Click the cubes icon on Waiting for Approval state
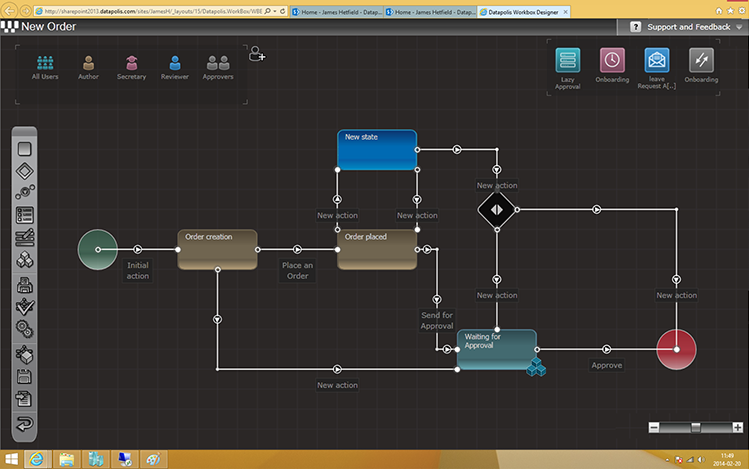Screen dimensions: 749x469 pos(536,367)
